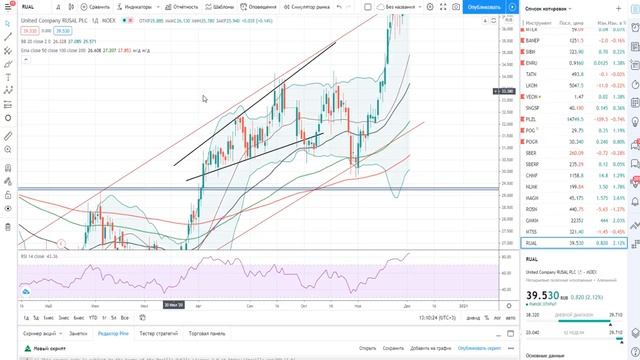Select the text annotation tool
The height and width of the screenshot is (360, 640).
[x=8, y=78]
